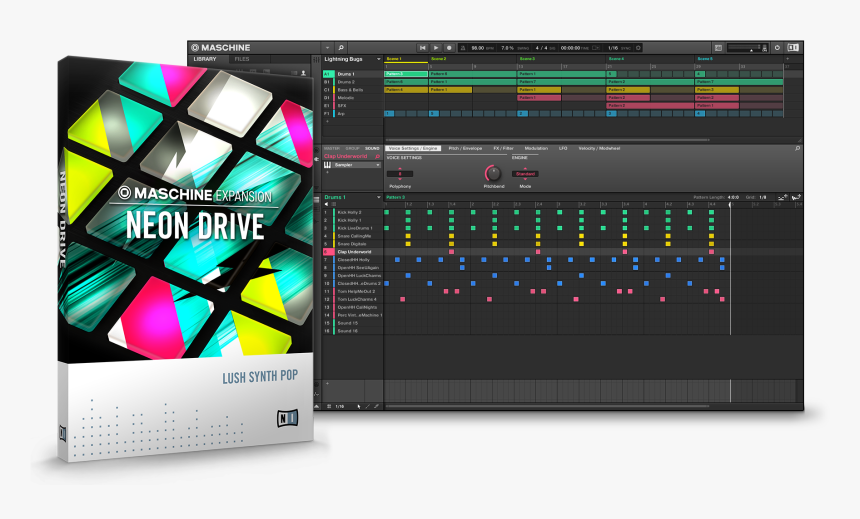
Task: Open the header dropdown menu arrow
Action: tap(327, 48)
